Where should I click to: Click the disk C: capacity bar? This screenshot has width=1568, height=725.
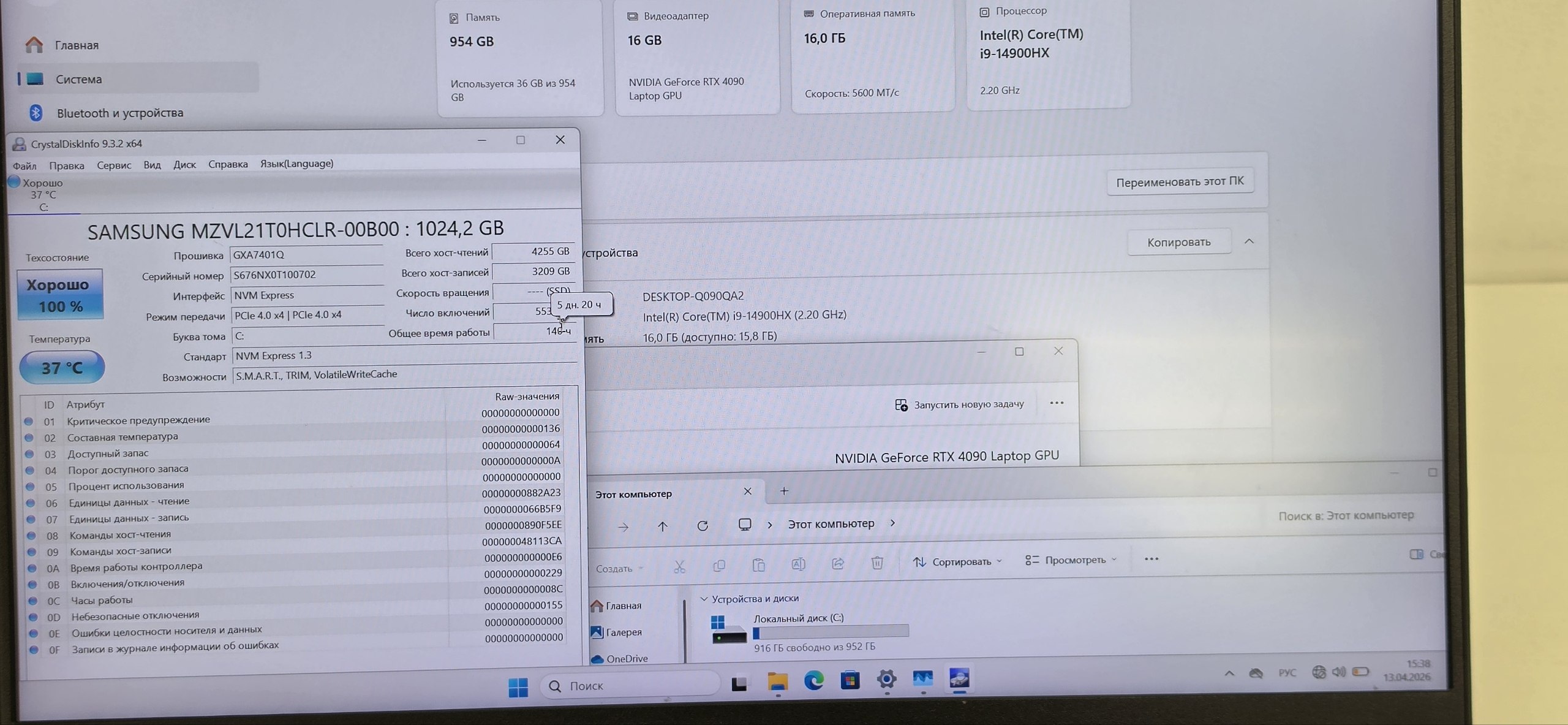830,631
